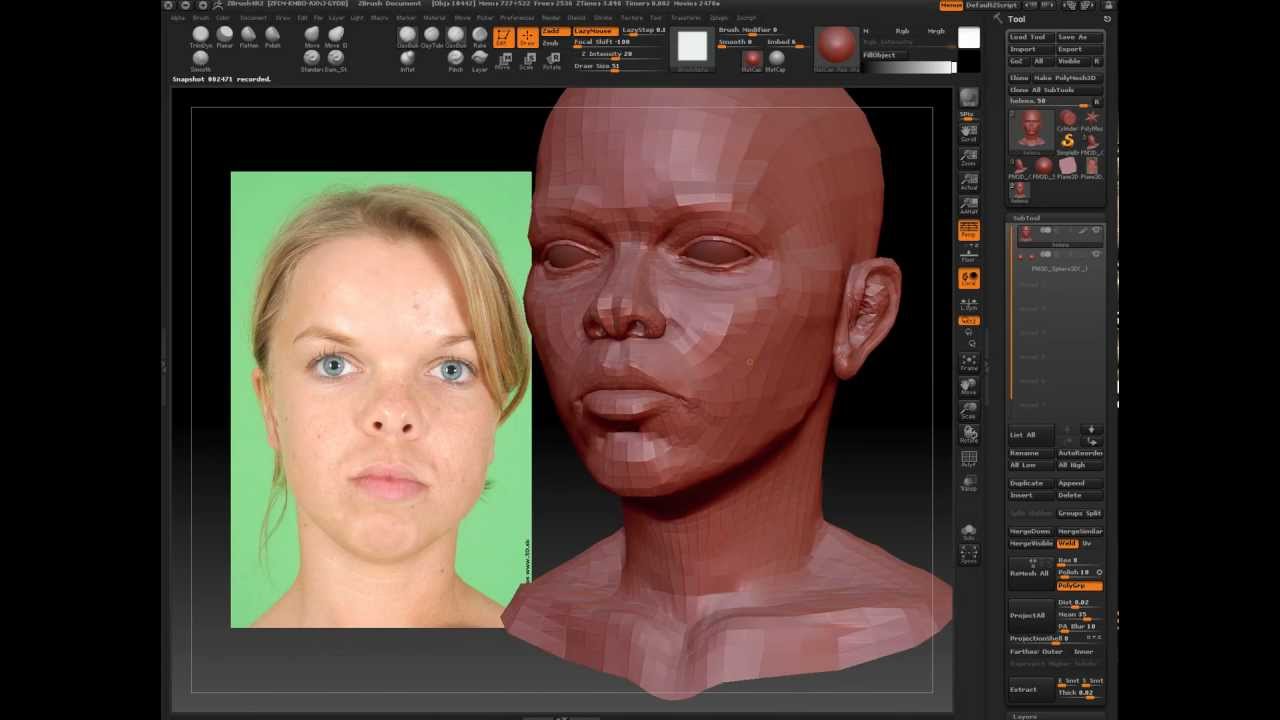
Task: Open the large MatCap material picker
Action: (836, 47)
